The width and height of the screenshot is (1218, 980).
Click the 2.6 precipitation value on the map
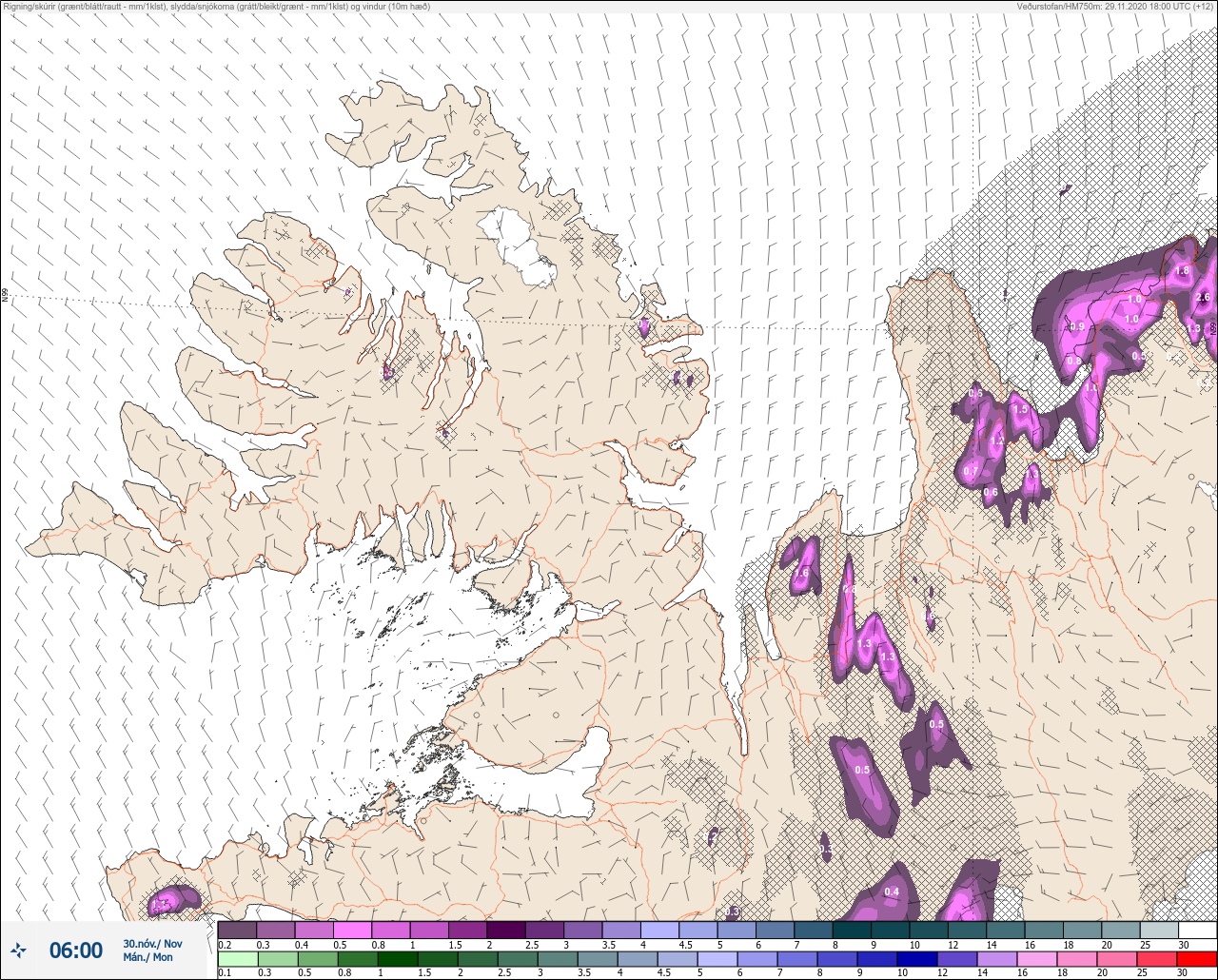(x=1203, y=298)
